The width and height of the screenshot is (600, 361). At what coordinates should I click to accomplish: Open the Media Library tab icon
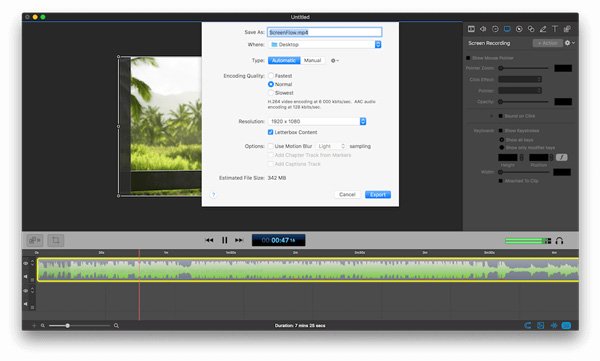click(x=567, y=29)
